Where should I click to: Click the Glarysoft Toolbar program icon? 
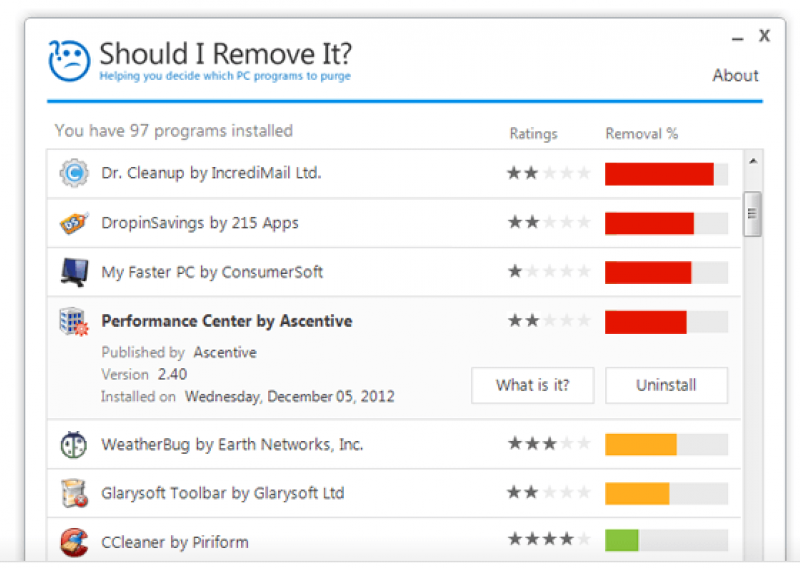[x=74, y=493]
